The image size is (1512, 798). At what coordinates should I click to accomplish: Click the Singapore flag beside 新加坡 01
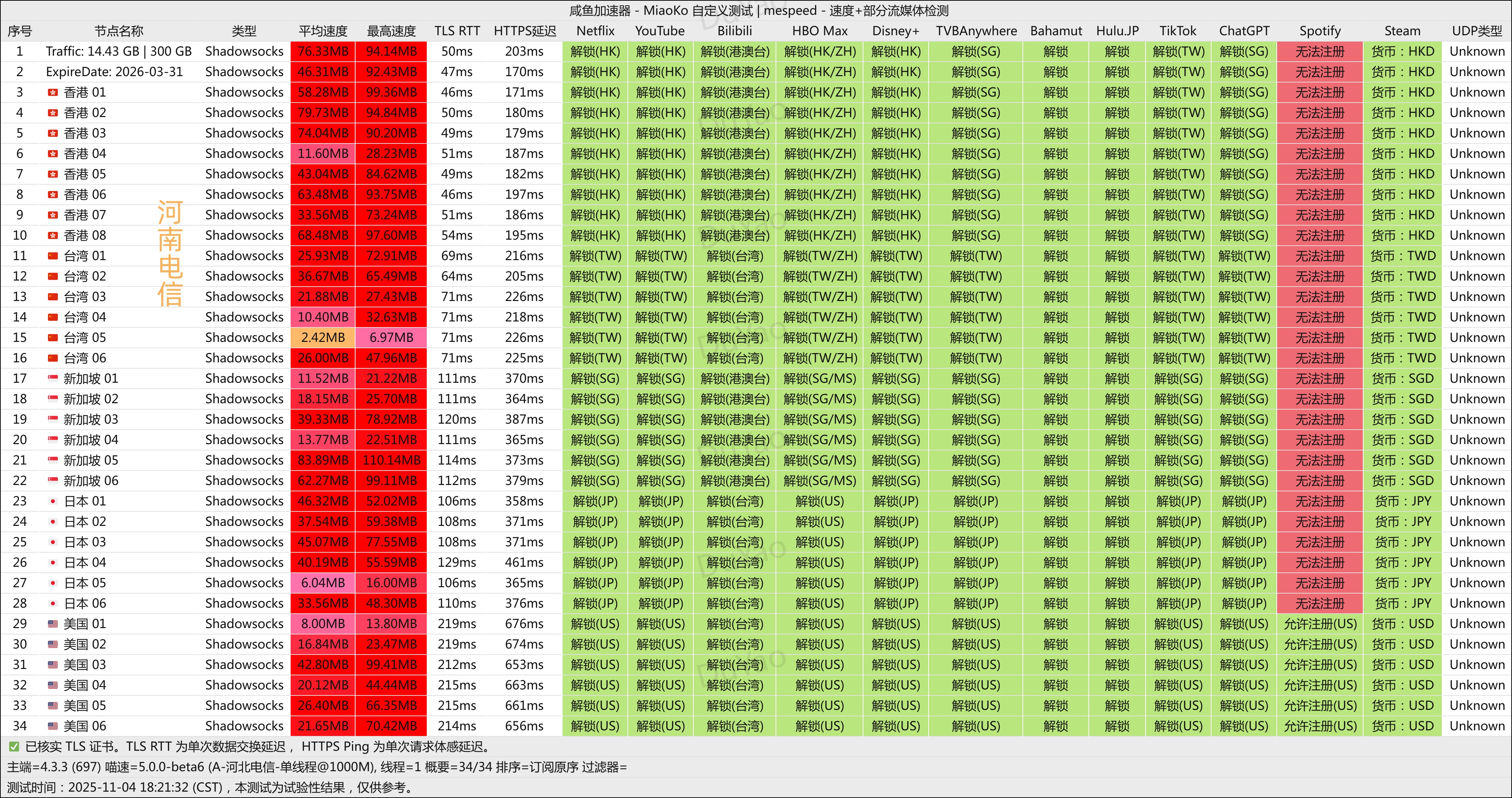coord(53,379)
